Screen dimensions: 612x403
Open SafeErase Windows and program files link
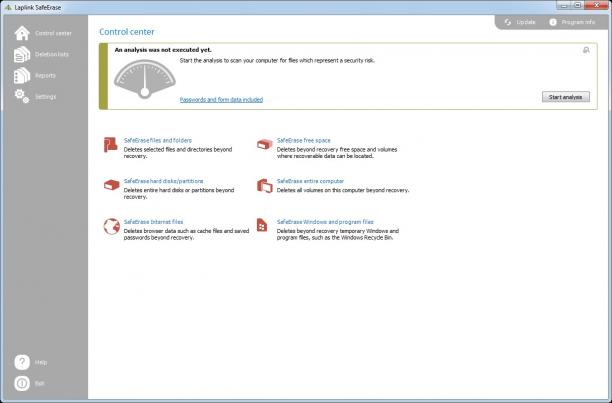click(x=325, y=222)
